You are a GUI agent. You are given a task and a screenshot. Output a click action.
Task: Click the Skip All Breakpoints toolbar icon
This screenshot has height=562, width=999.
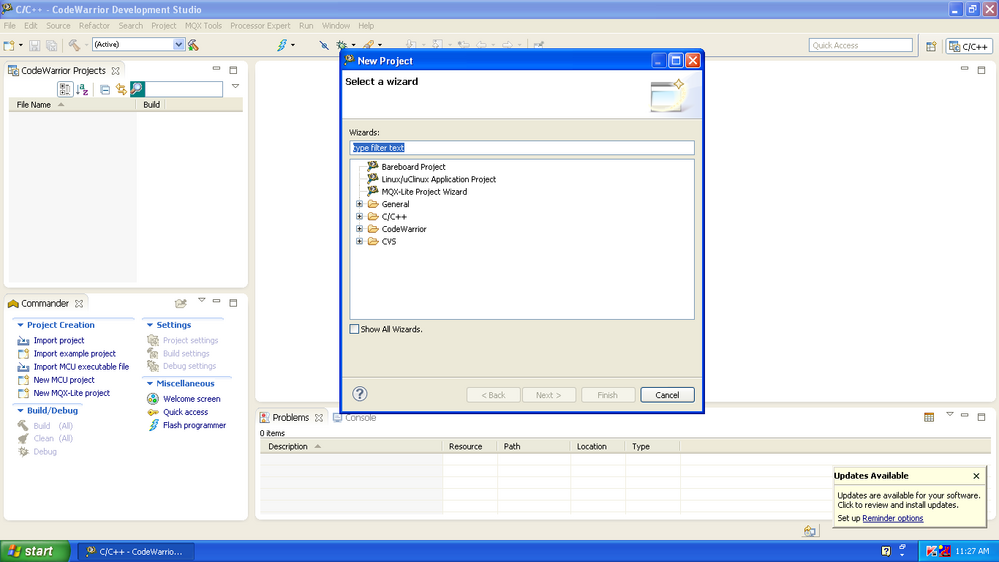point(324,45)
